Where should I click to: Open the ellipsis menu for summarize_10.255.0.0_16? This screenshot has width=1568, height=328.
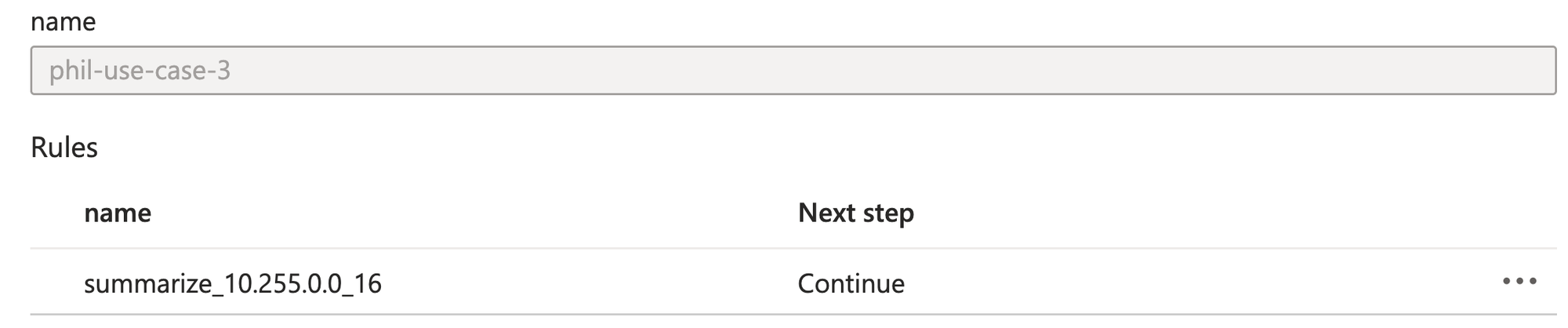click(1519, 282)
